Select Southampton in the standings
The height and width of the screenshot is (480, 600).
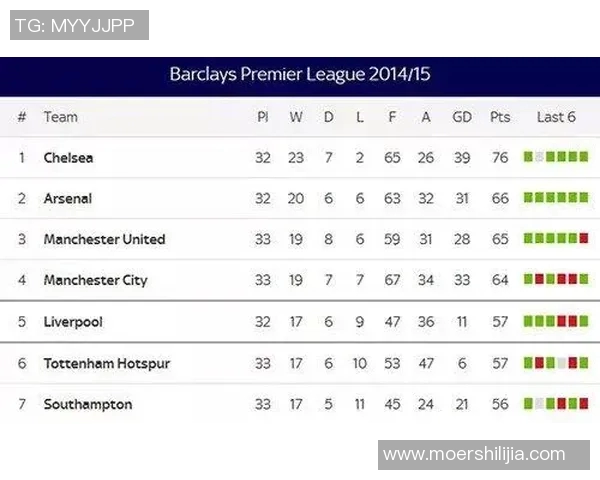coord(88,405)
